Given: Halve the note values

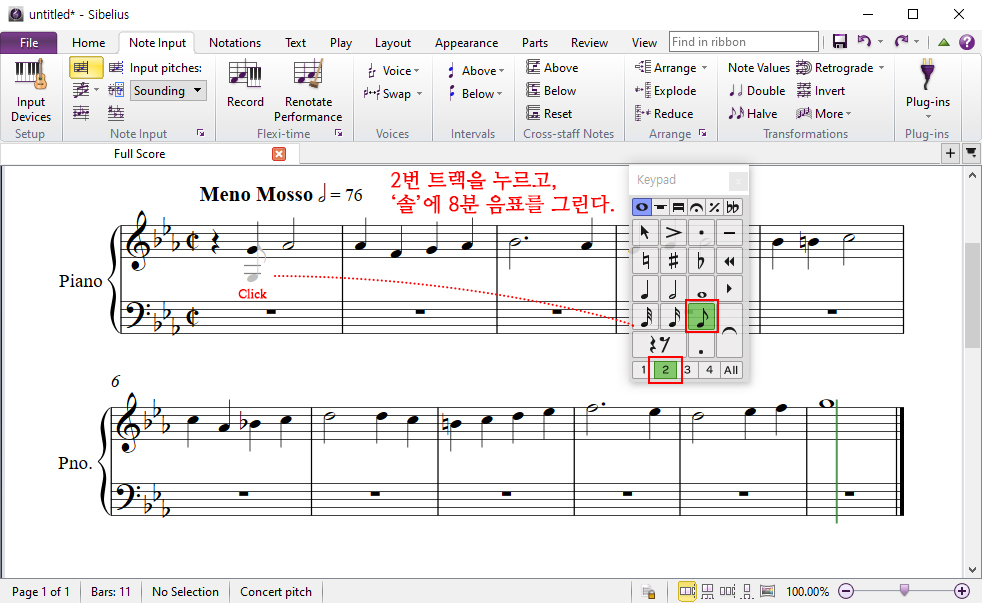Looking at the screenshot, I should [753, 114].
